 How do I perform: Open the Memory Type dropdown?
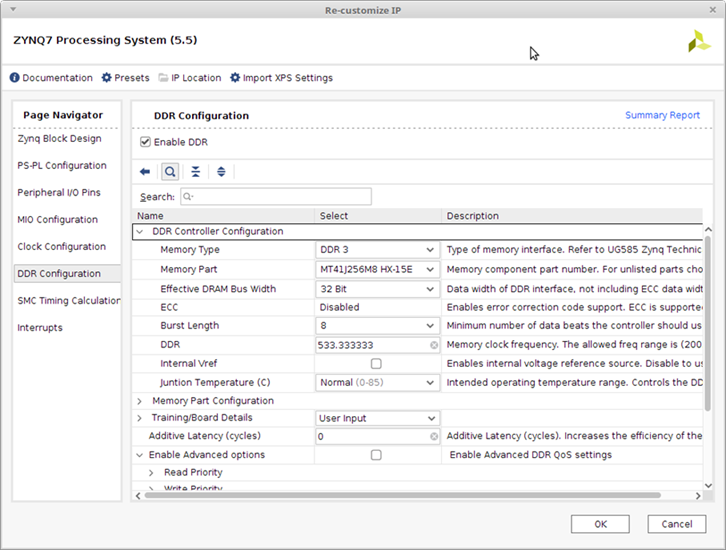(x=377, y=250)
